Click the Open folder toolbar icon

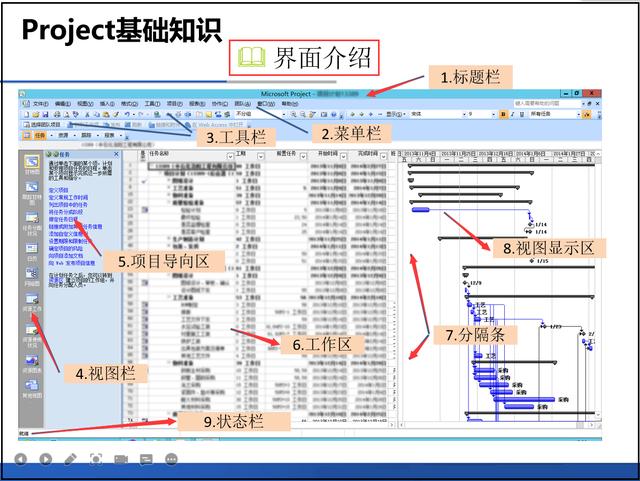pos(36,115)
